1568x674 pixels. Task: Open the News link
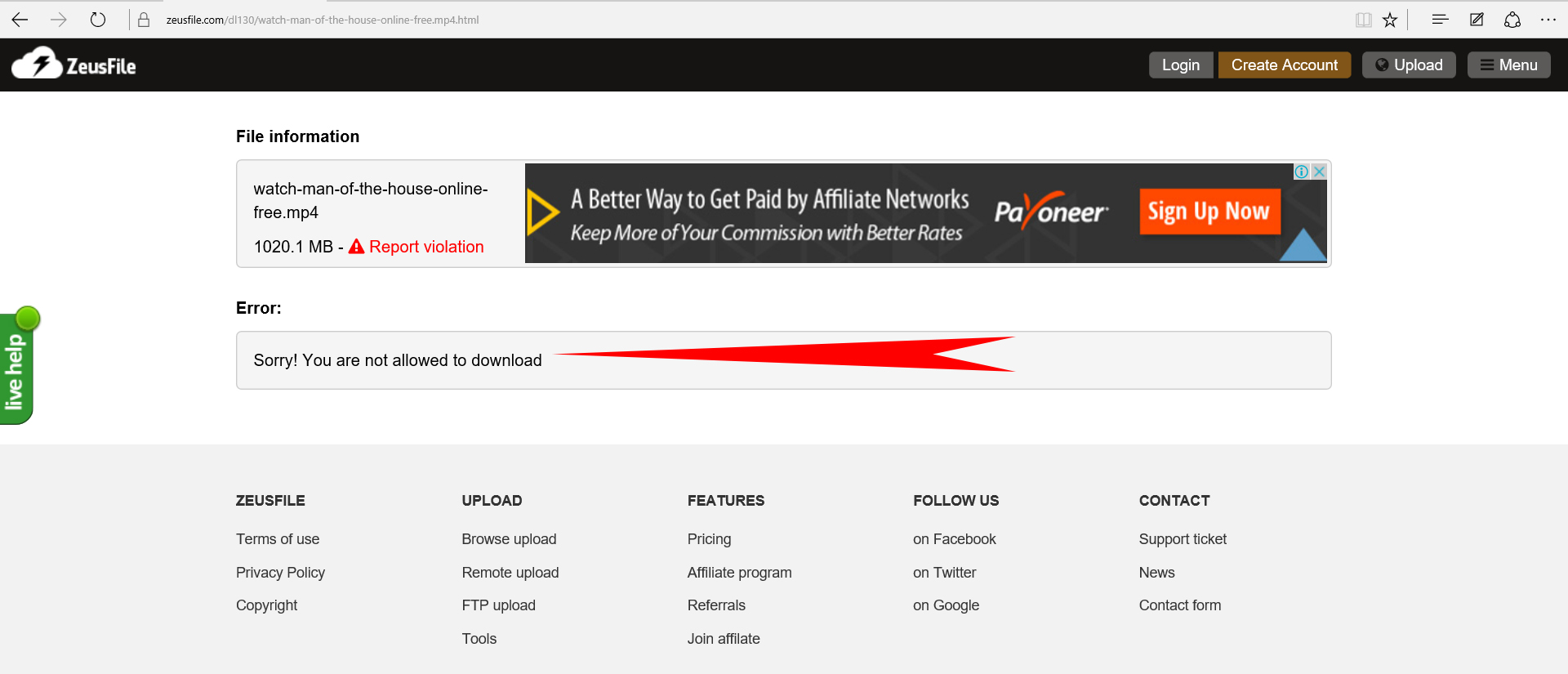point(1156,573)
